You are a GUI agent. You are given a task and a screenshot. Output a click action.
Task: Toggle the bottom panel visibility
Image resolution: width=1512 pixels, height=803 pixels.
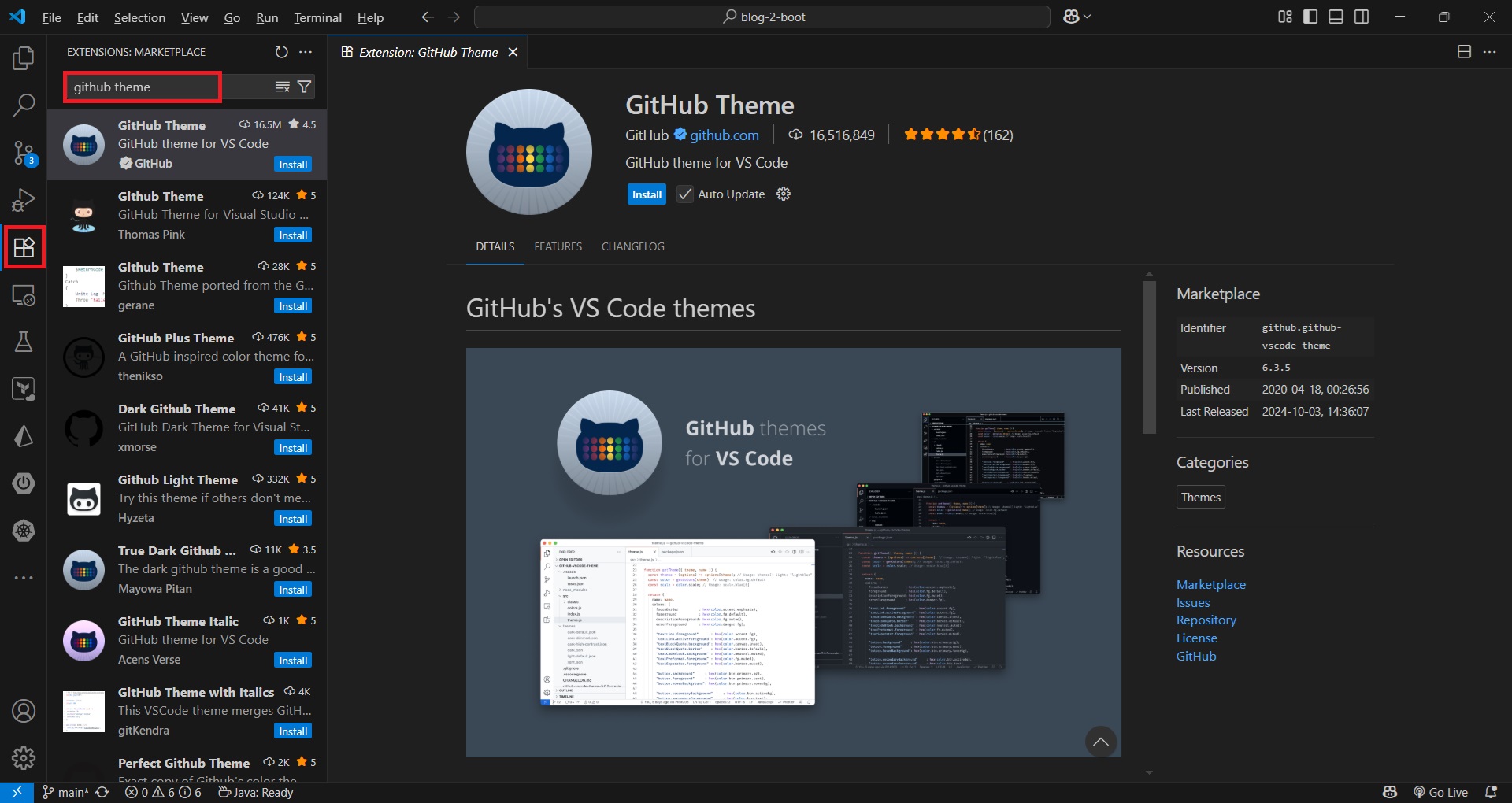(x=1336, y=17)
